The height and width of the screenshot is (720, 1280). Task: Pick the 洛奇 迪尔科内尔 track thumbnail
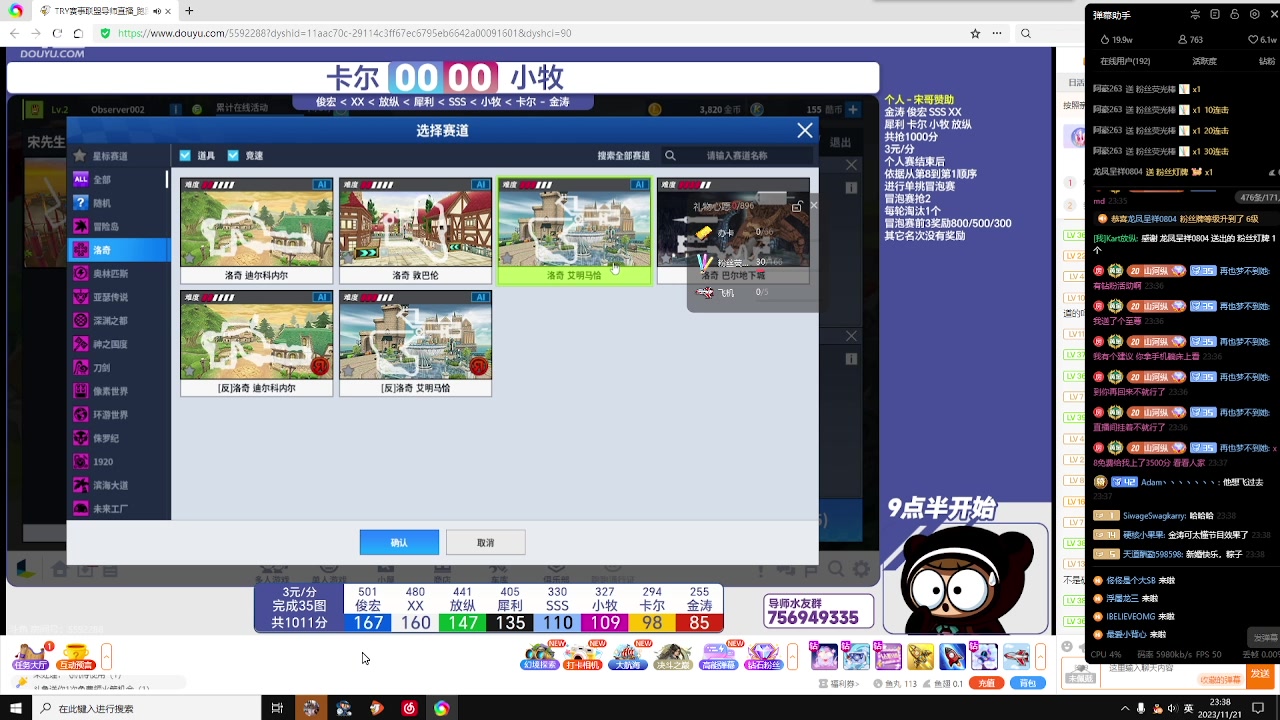[256, 231]
